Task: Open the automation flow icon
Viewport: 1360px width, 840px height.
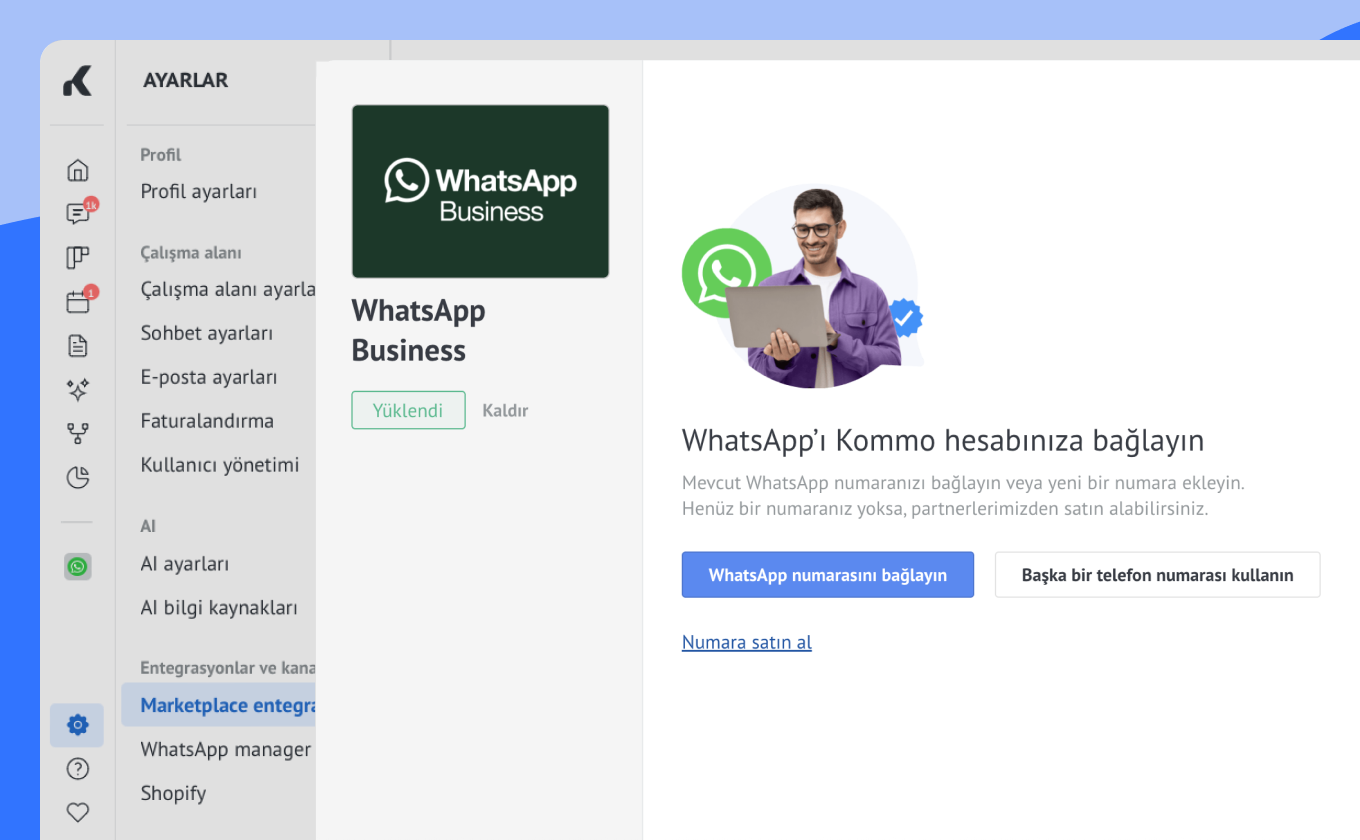Action: pos(77,433)
